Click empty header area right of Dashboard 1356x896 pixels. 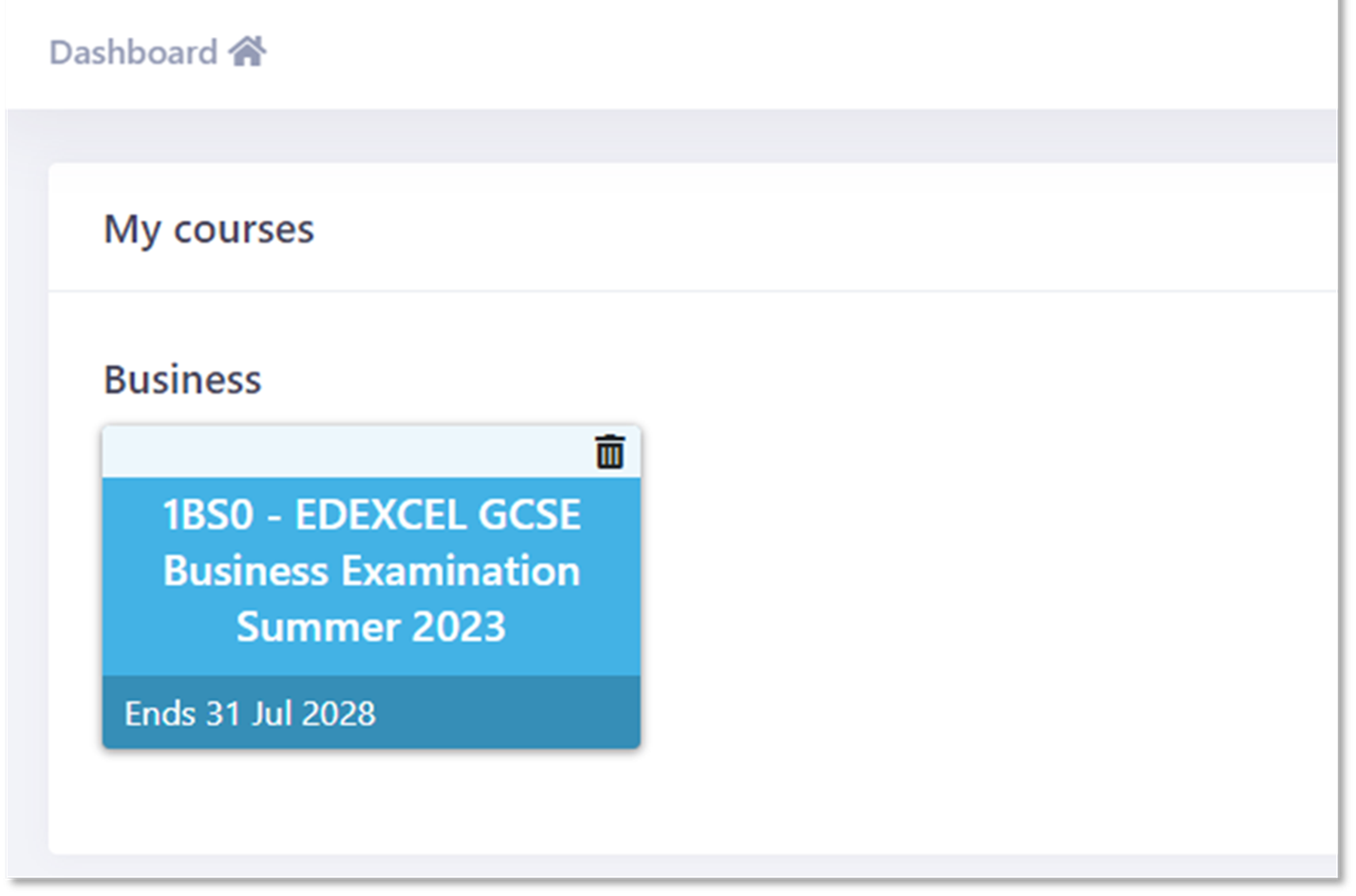(x=798, y=53)
